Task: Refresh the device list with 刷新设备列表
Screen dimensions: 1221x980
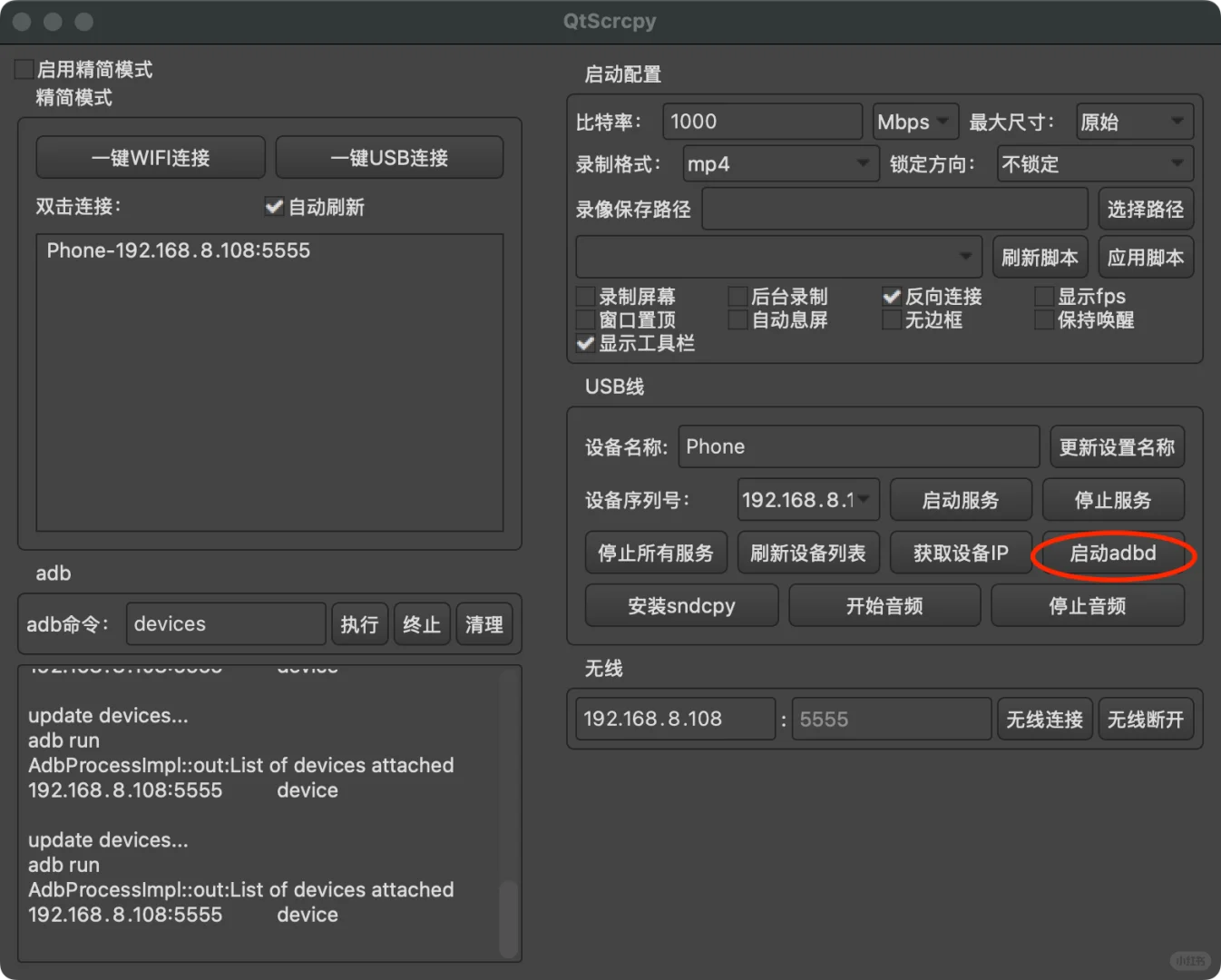Action: (808, 553)
